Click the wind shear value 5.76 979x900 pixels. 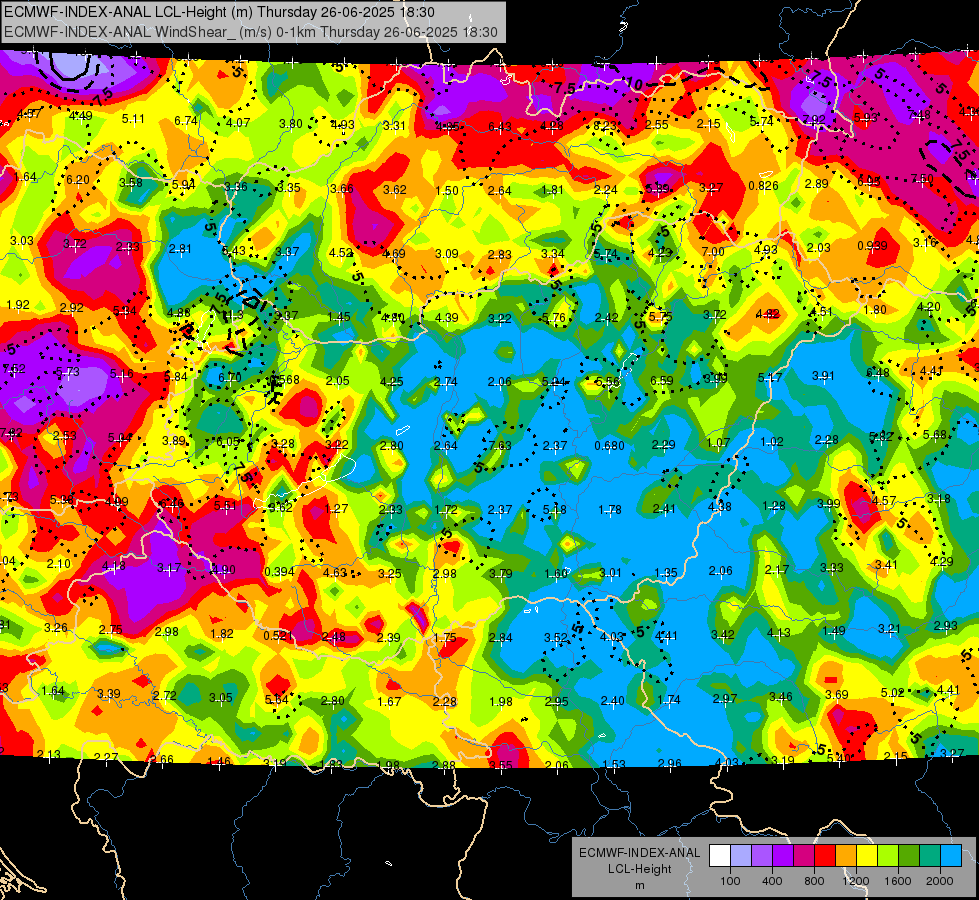554,317
